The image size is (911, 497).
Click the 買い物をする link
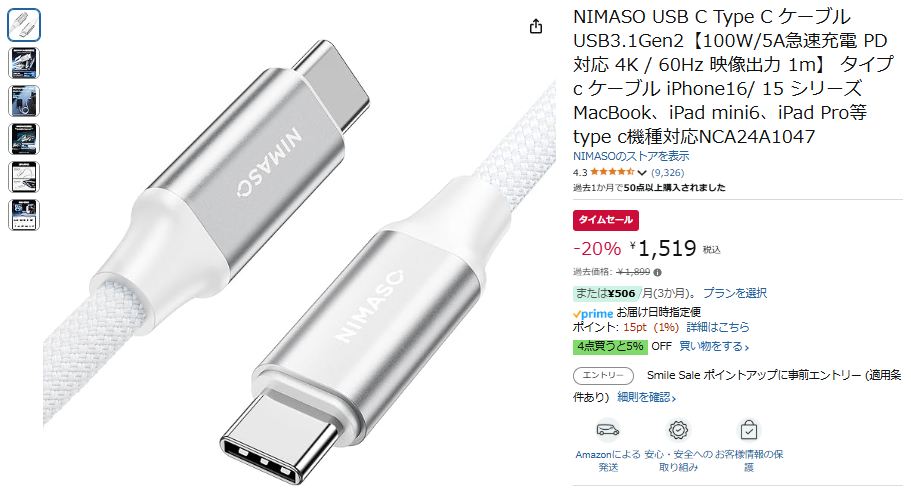pos(714,346)
